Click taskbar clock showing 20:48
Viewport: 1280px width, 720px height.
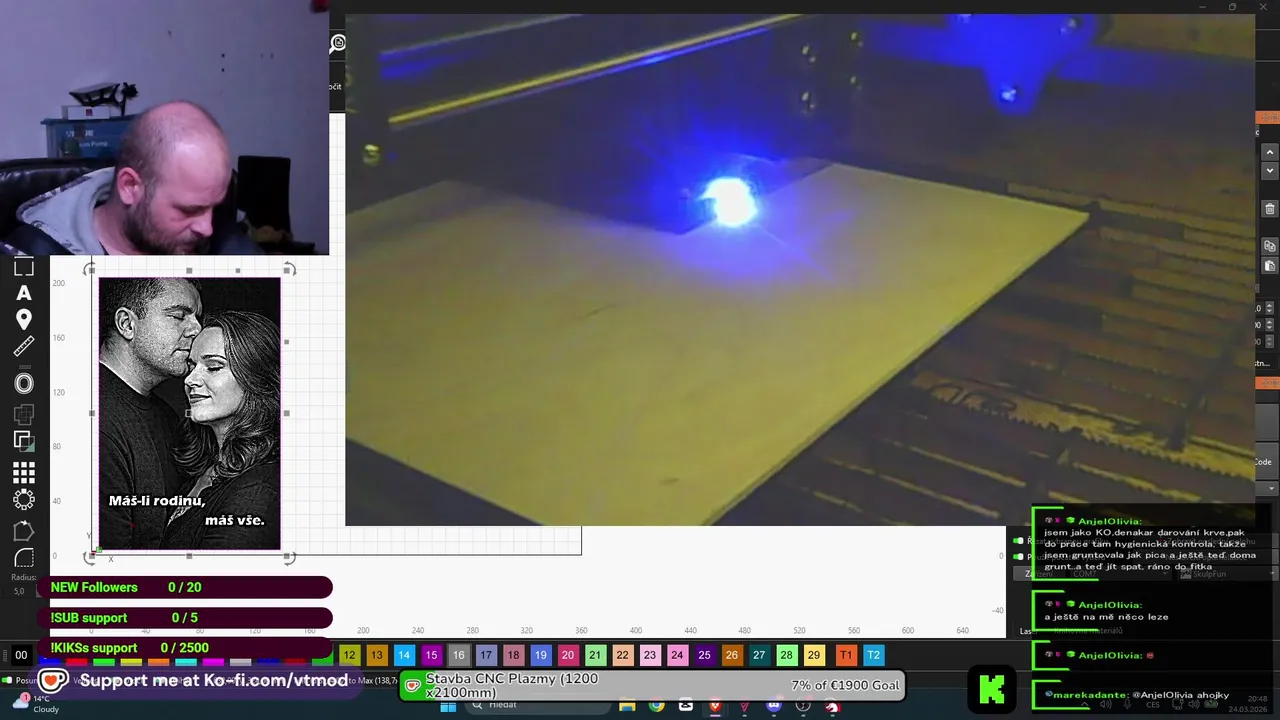coord(1257,698)
